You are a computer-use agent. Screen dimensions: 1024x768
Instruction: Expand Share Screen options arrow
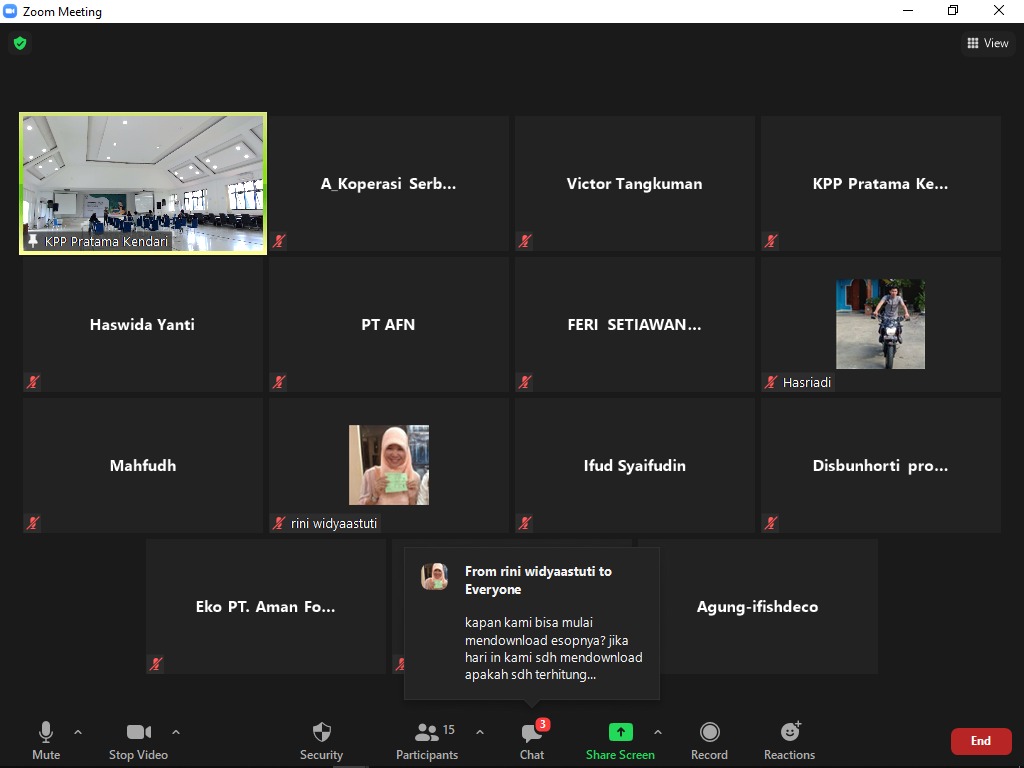pos(657,732)
